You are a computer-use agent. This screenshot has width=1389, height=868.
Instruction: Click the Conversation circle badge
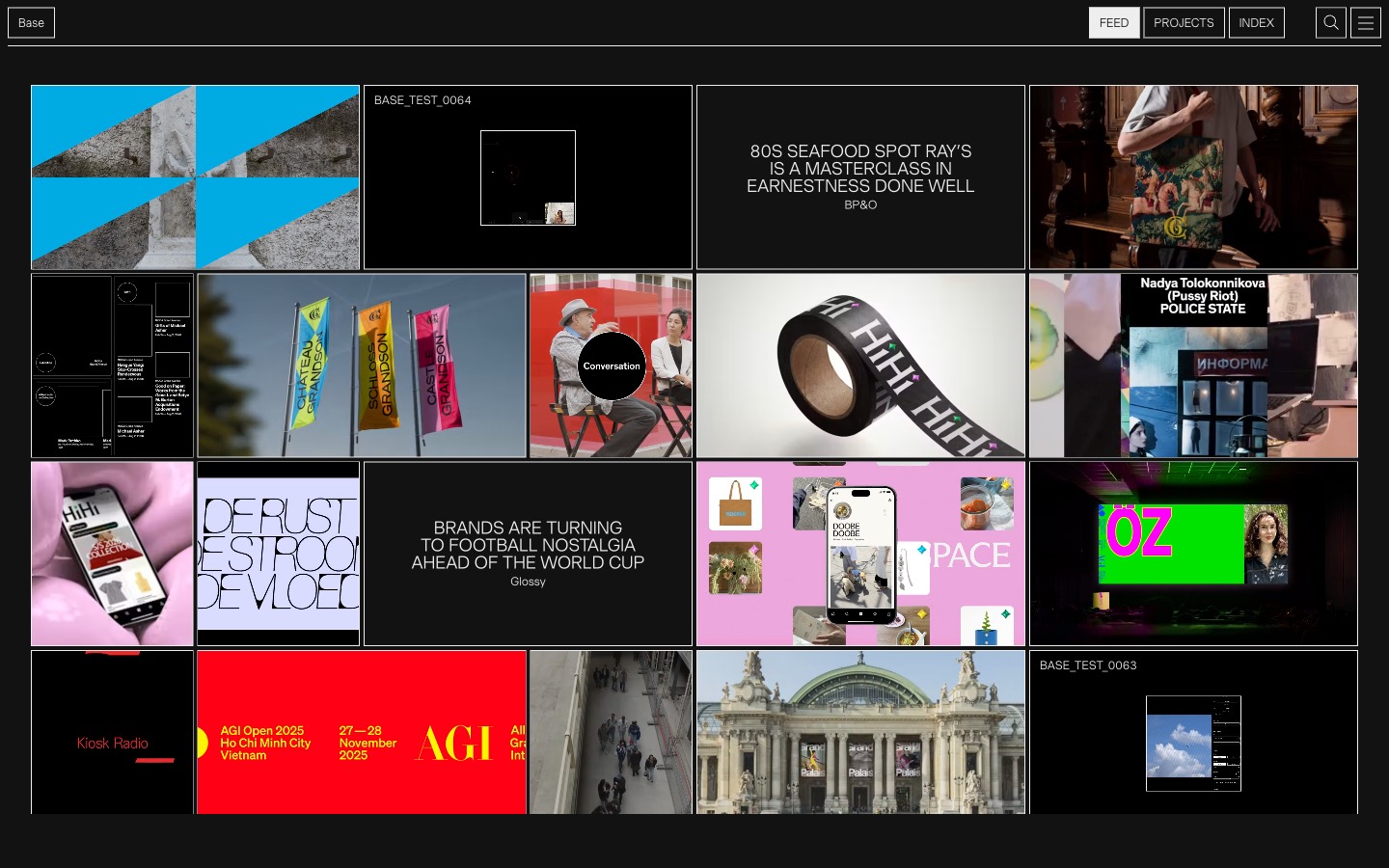point(612,366)
